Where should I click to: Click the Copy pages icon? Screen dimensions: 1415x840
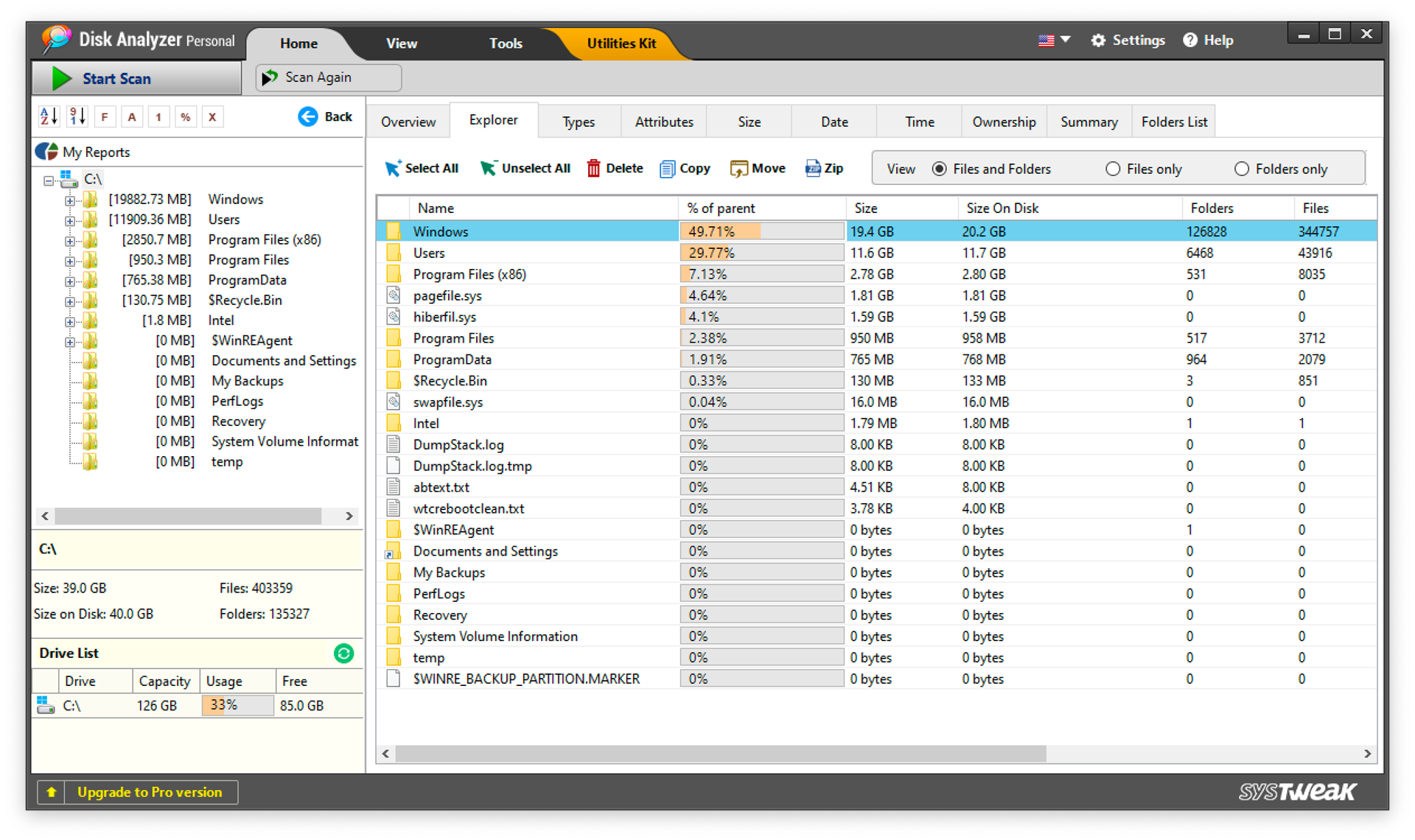[667, 169]
